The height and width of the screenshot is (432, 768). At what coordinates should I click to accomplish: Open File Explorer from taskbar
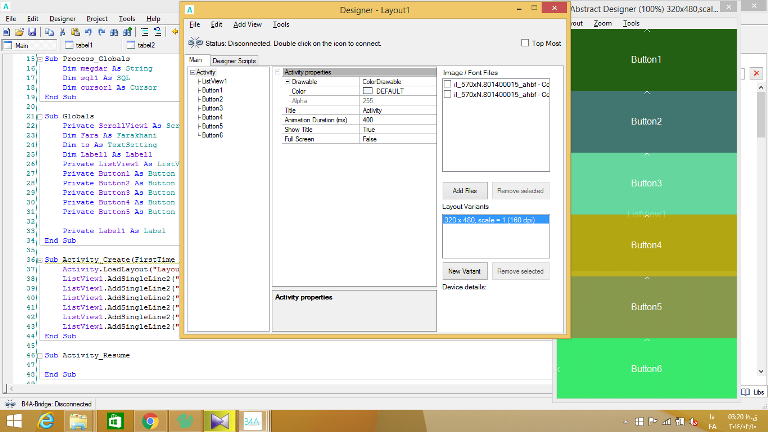click(79, 421)
